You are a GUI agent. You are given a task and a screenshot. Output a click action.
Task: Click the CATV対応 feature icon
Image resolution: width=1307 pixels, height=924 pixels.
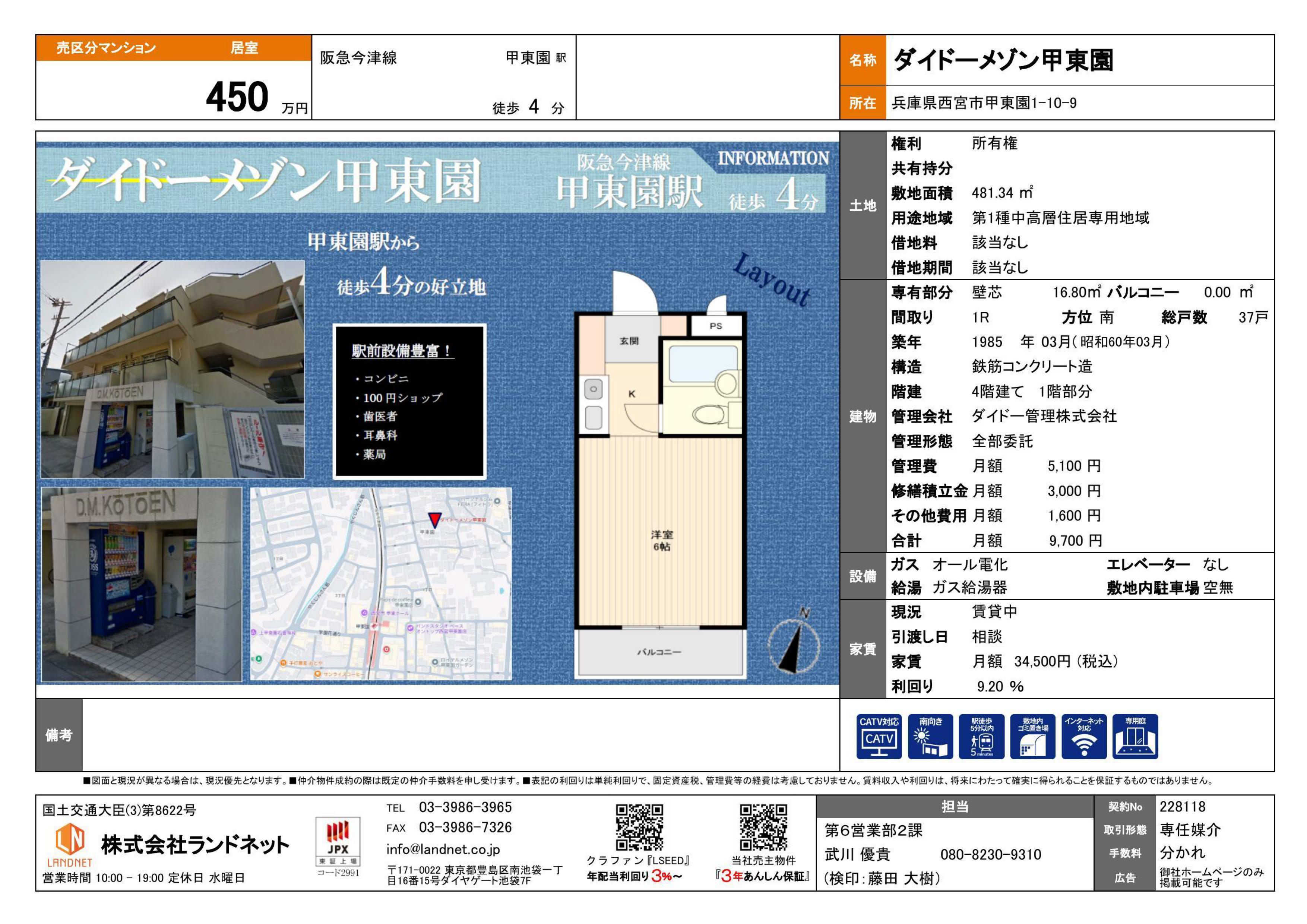(879, 736)
